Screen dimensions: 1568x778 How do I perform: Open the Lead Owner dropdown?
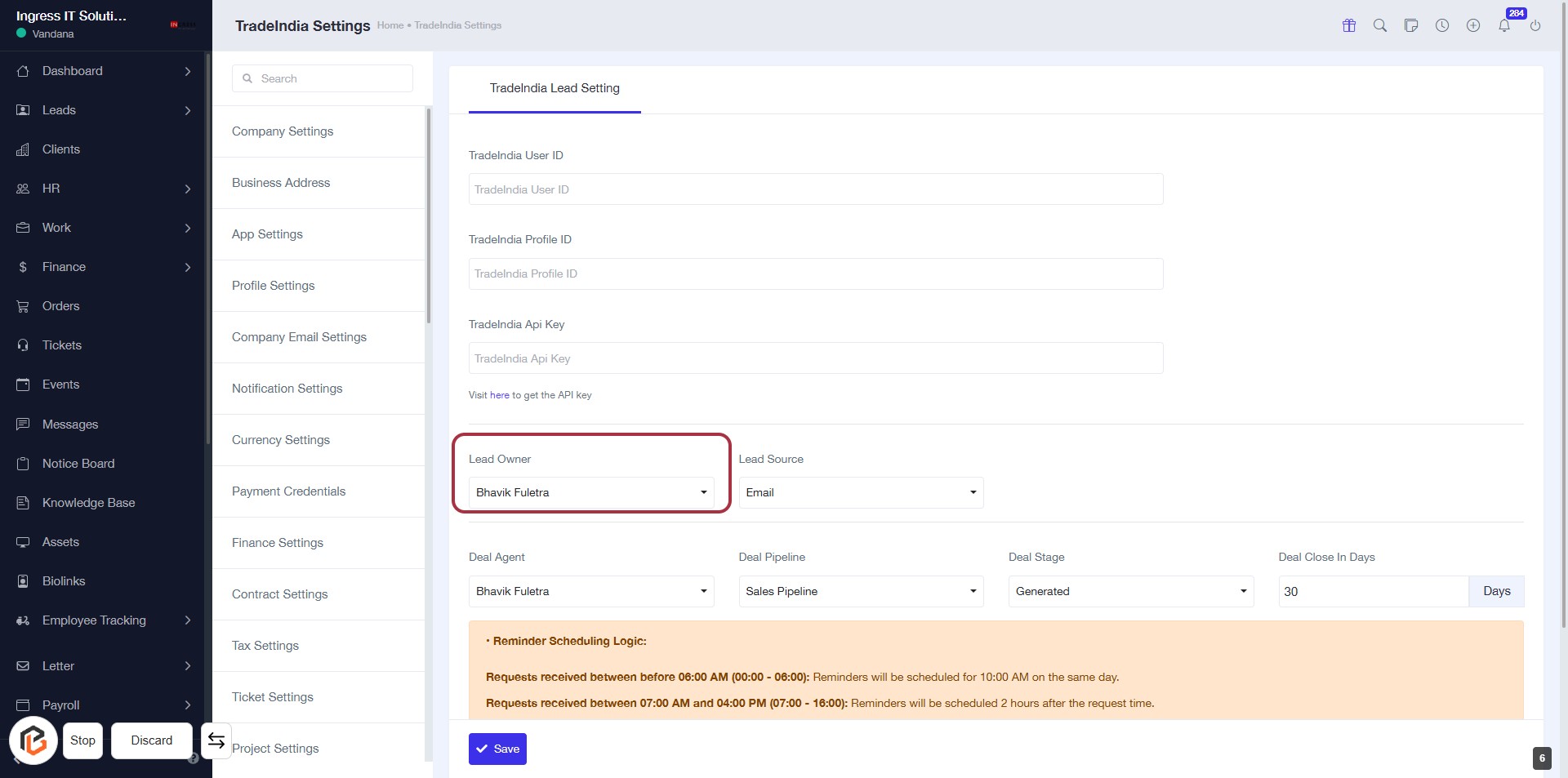pos(590,492)
